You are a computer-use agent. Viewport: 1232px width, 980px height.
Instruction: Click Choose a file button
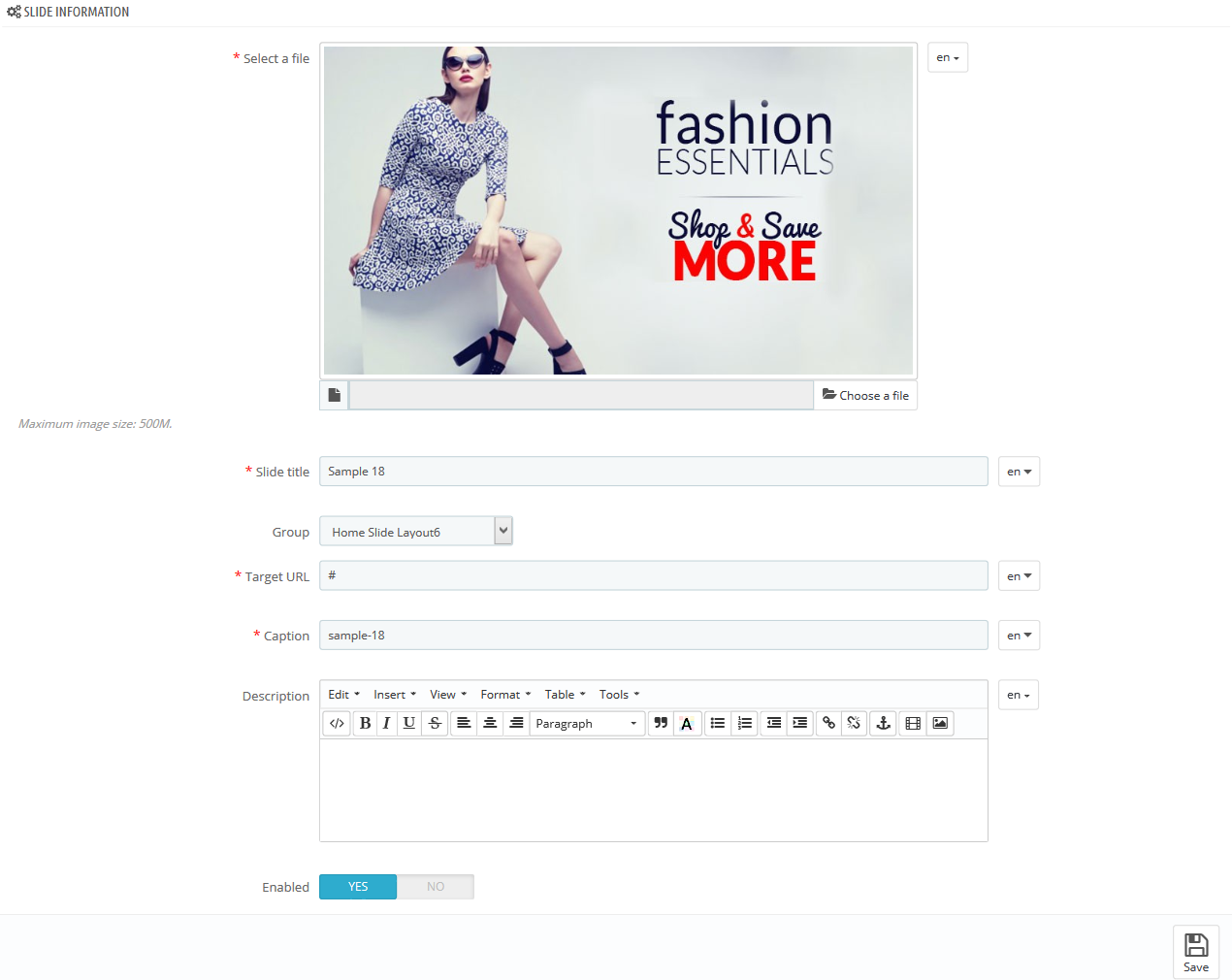pos(865,395)
